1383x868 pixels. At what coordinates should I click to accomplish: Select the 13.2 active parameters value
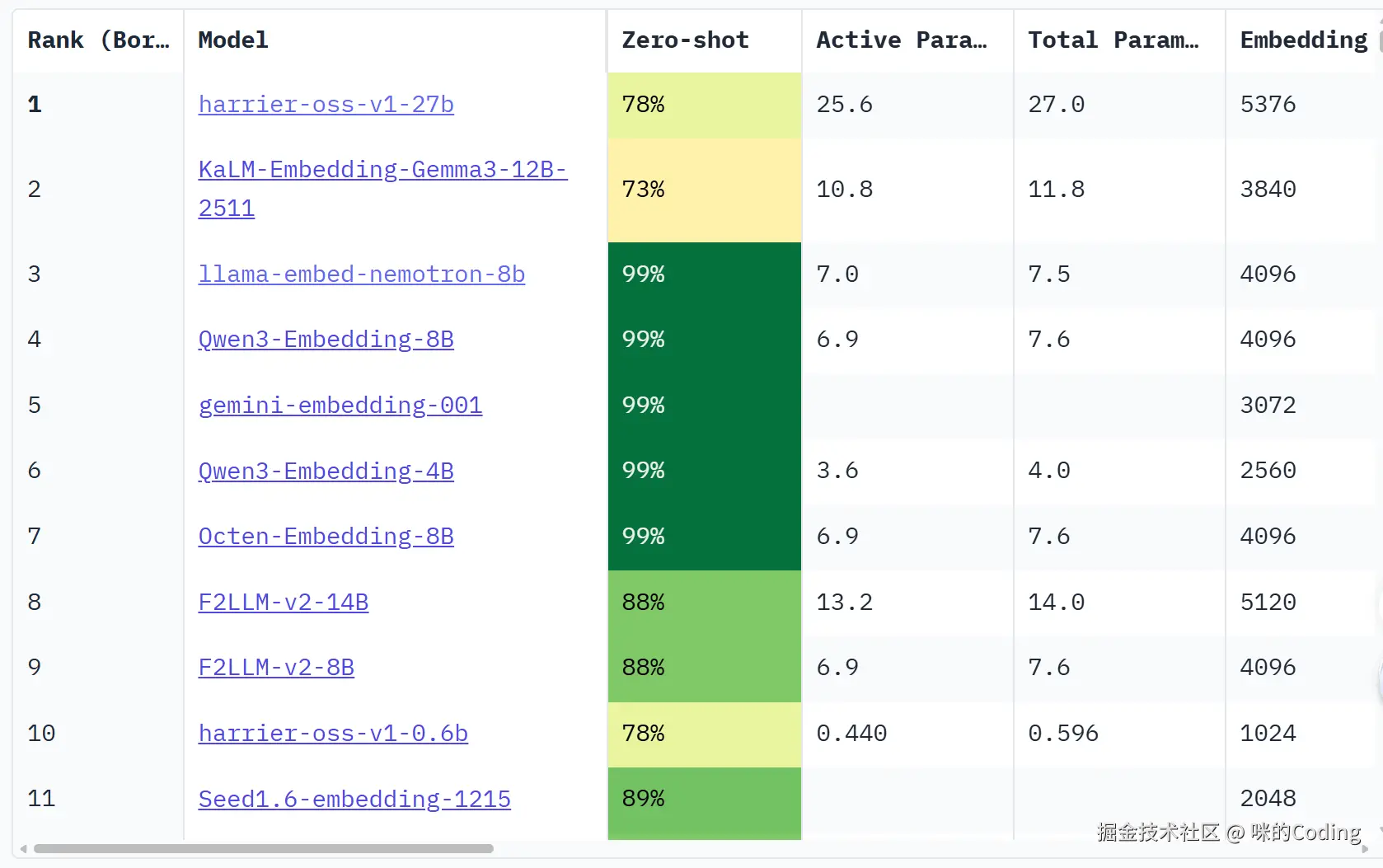(844, 603)
